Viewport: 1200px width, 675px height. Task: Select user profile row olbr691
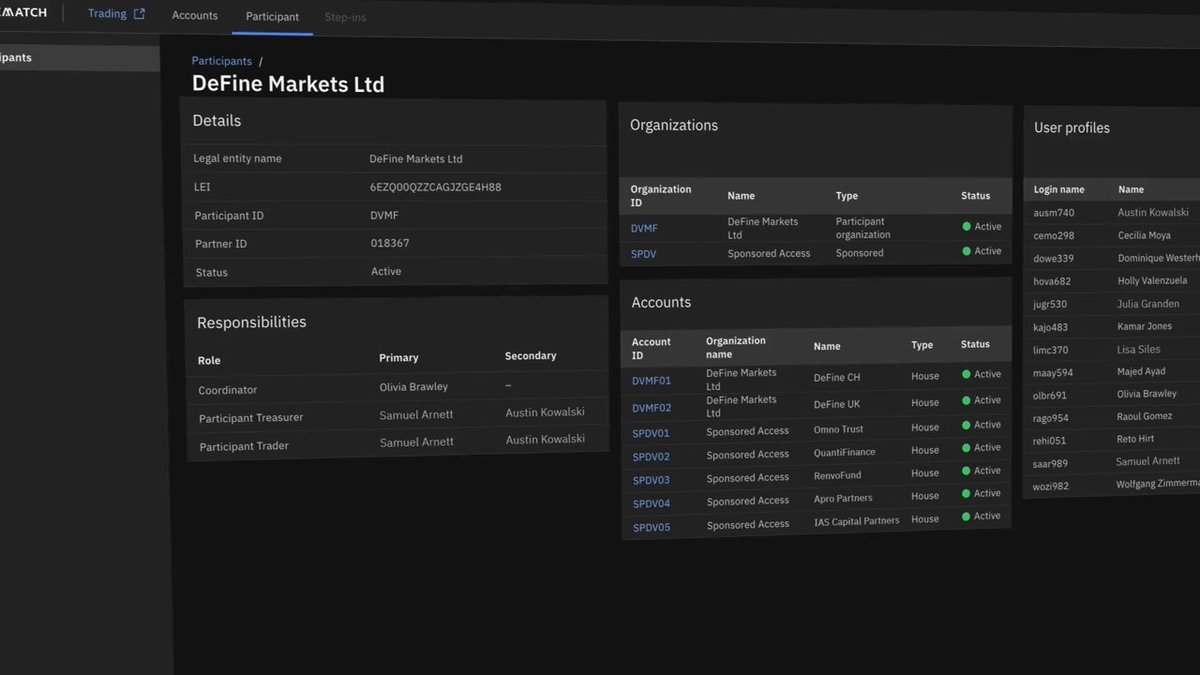pyautogui.click(x=1112, y=394)
